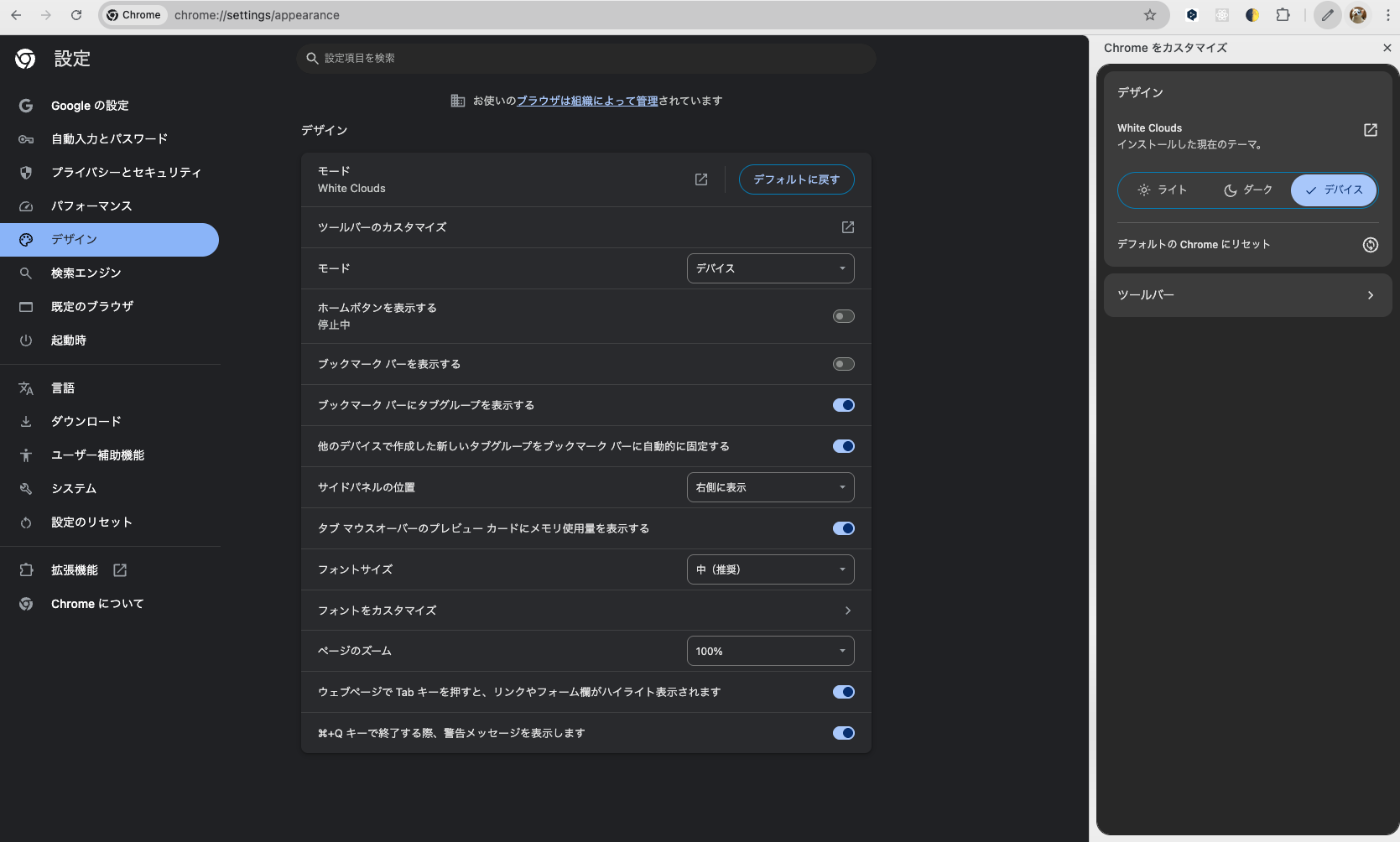Open the White Clouds theme link in the side panel
Image resolution: width=1400 pixels, height=842 pixels.
click(1371, 130)
